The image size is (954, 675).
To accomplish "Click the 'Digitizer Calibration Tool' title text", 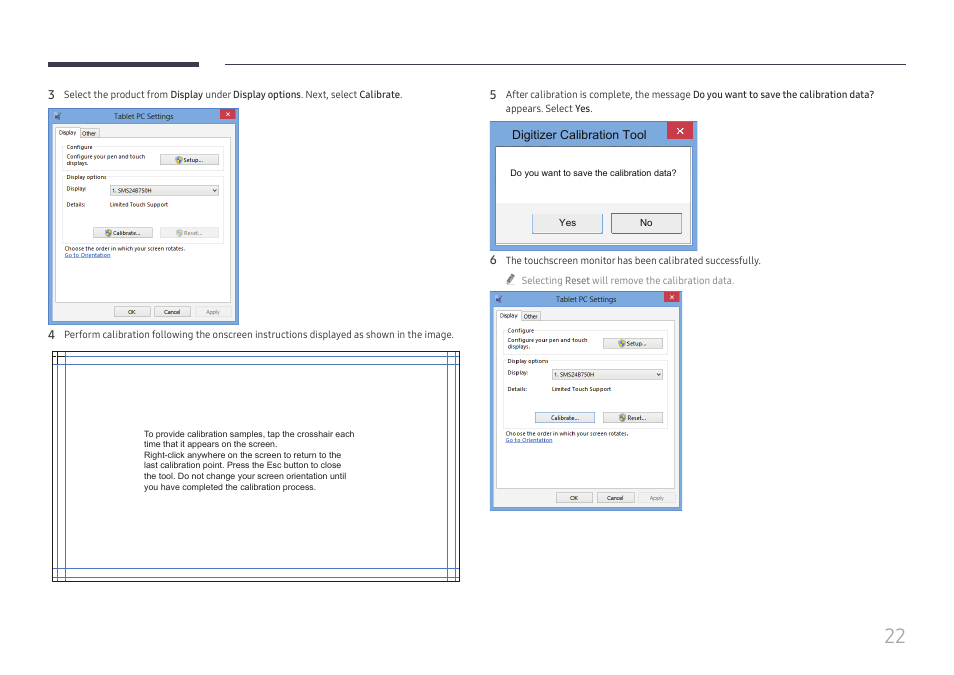I will pyautogui.click(x=579, y=135).
